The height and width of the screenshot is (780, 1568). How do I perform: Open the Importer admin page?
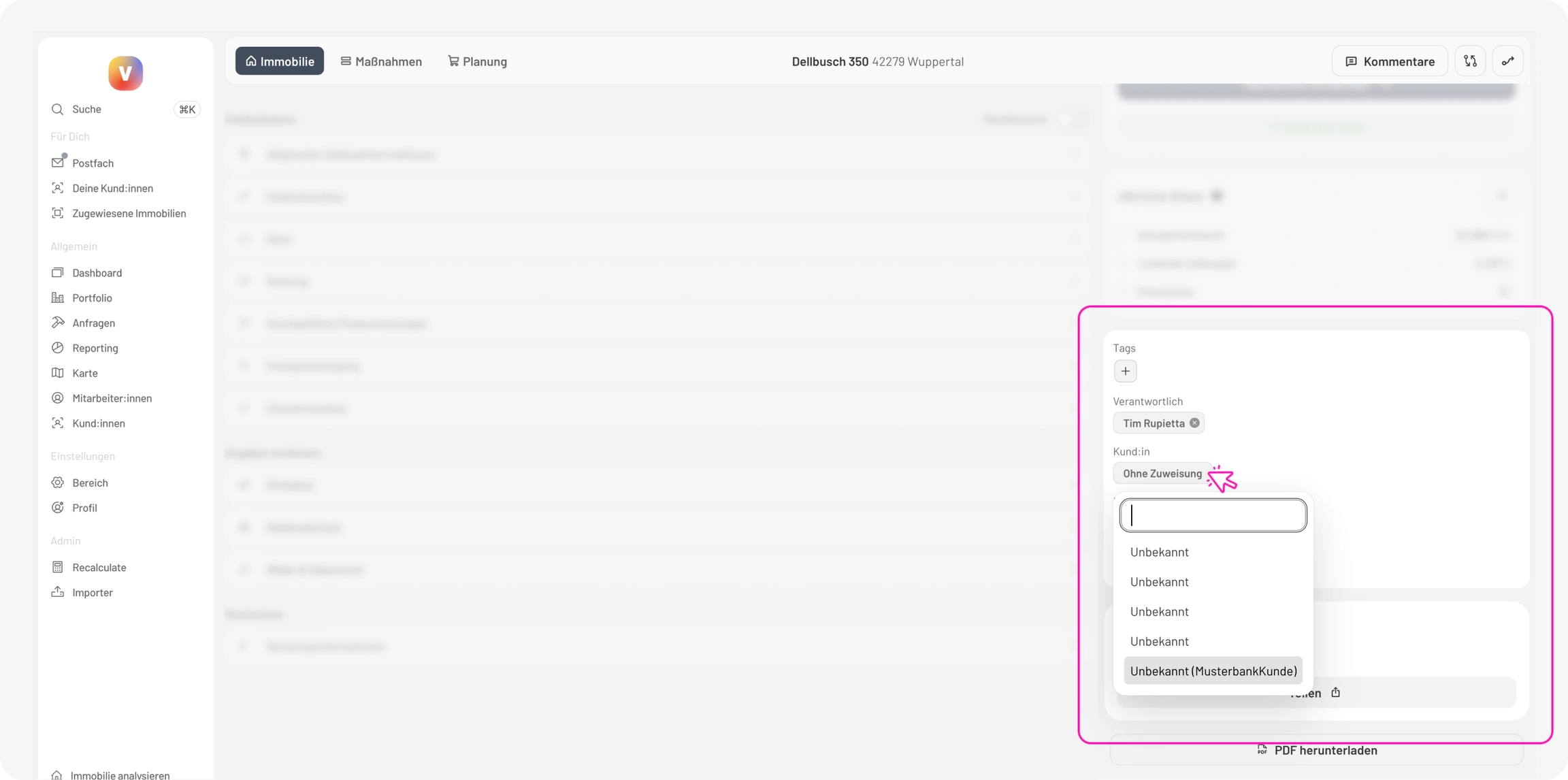pos(92,592)
